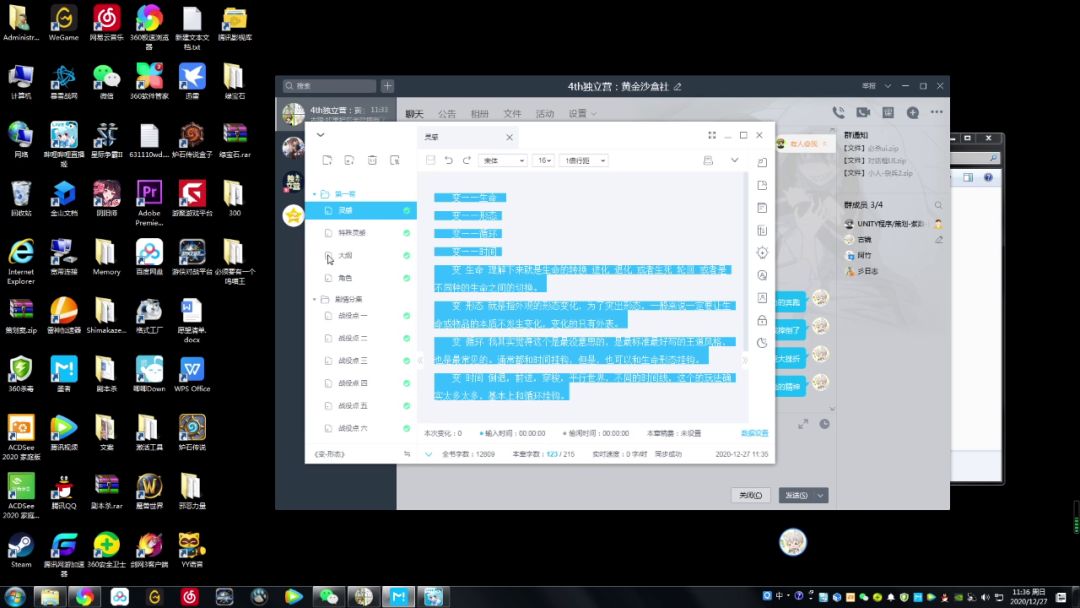Click the green check beside 角色

click(x=406, y=278)
